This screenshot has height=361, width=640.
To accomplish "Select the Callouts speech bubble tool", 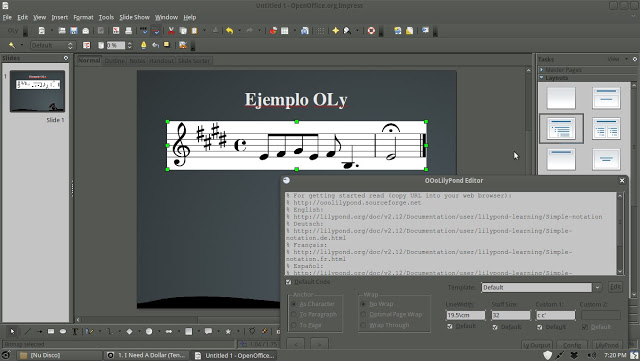I will pyautogui.click(x=208, y=331).
